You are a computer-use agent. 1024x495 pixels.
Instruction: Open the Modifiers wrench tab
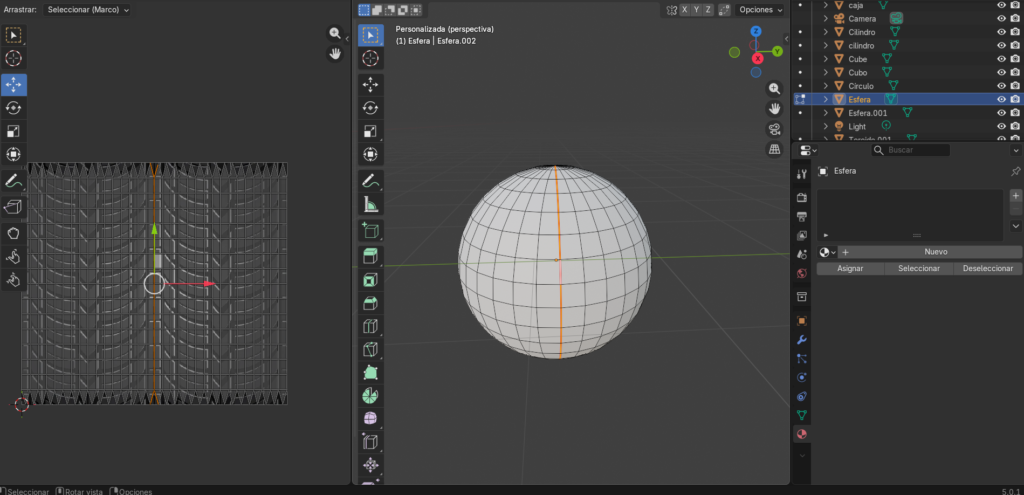click(801, 339)
